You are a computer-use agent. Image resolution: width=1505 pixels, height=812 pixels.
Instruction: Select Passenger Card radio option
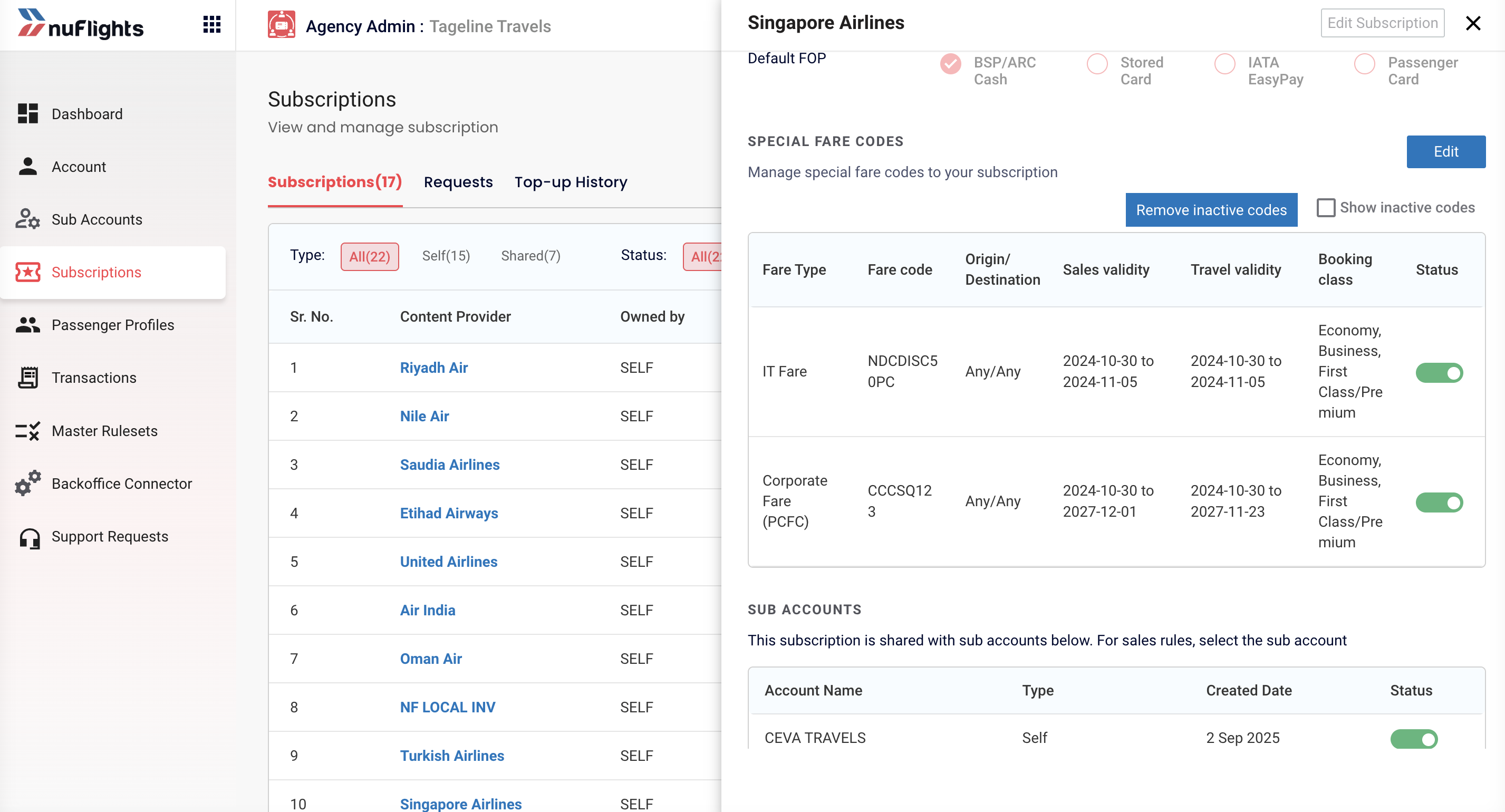click(1364, 64)
